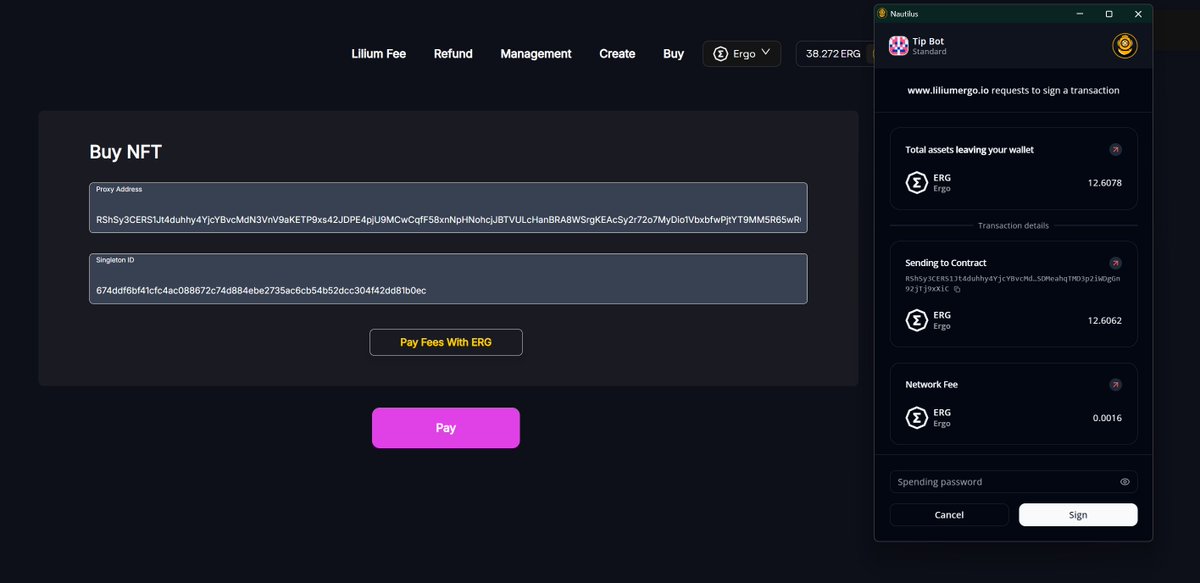Open the Refund page
Screen dimensions: 1200x583
click(x=453, y=54)
